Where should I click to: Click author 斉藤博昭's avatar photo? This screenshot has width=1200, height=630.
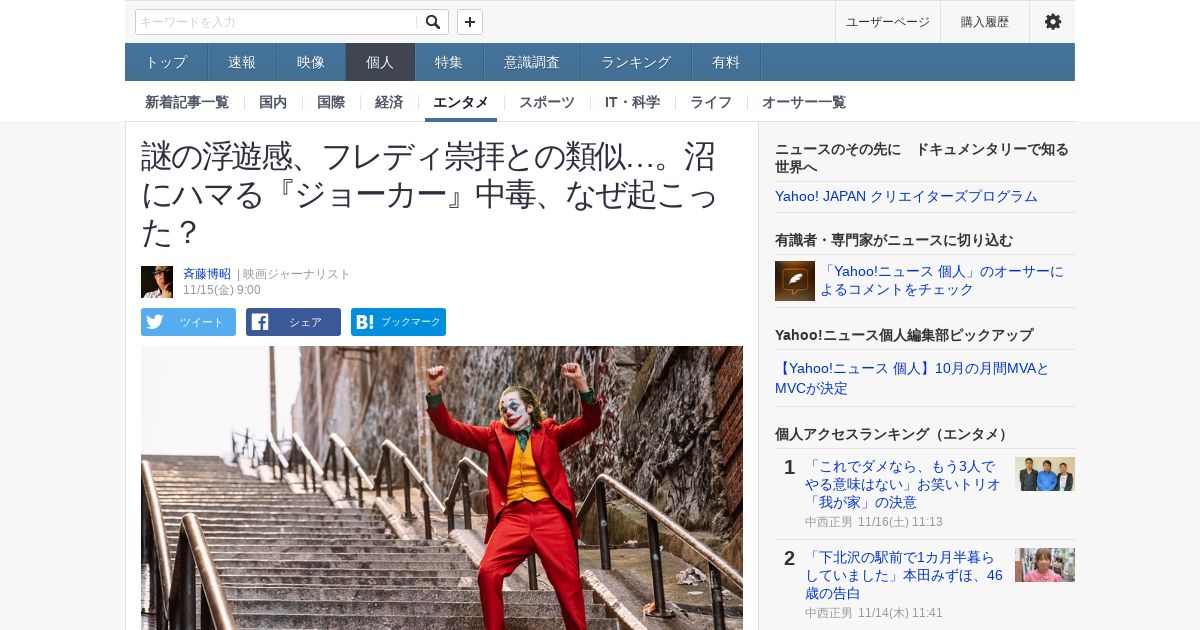point(157,282)
